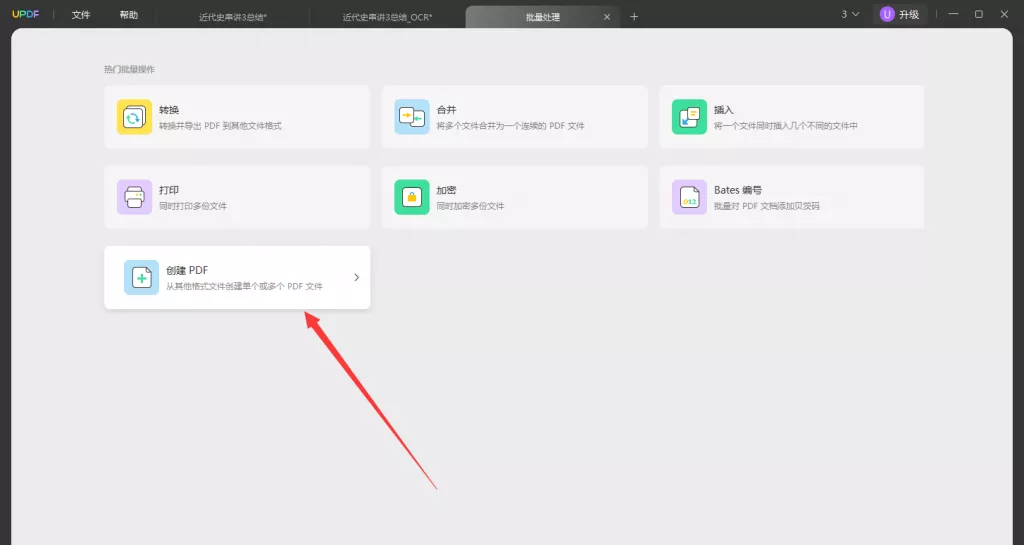This screenshot has width=1024, height=545.
Task: Open the Bates 编号 card title
Action: pyautogui.click(x=738, y=190)
